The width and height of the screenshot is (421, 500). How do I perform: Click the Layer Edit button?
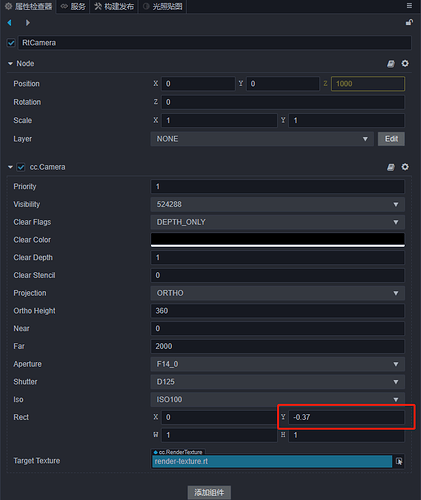pos(391,139)
